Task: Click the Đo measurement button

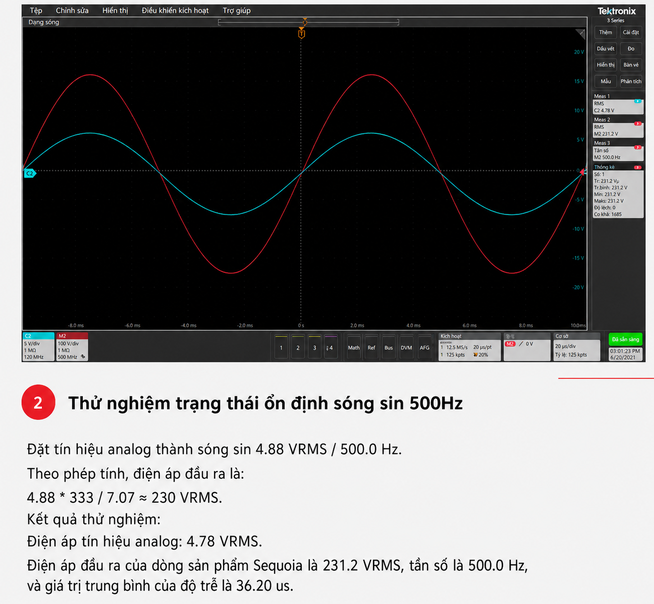Action: pyautogui.click(x=631, y=49)
